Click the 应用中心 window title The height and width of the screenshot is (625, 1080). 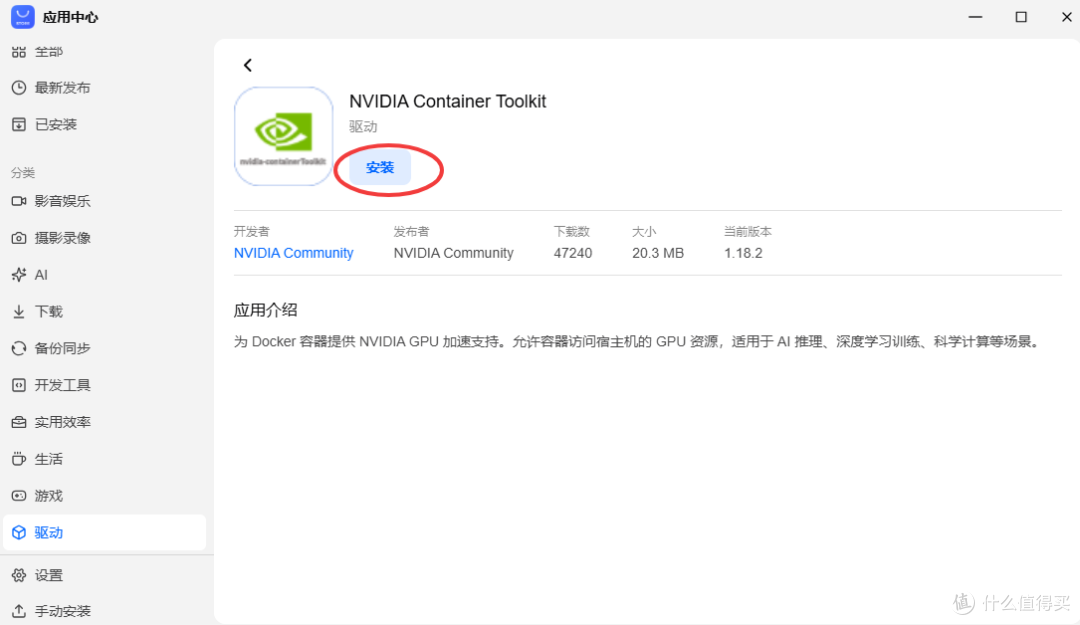point(70,17)
